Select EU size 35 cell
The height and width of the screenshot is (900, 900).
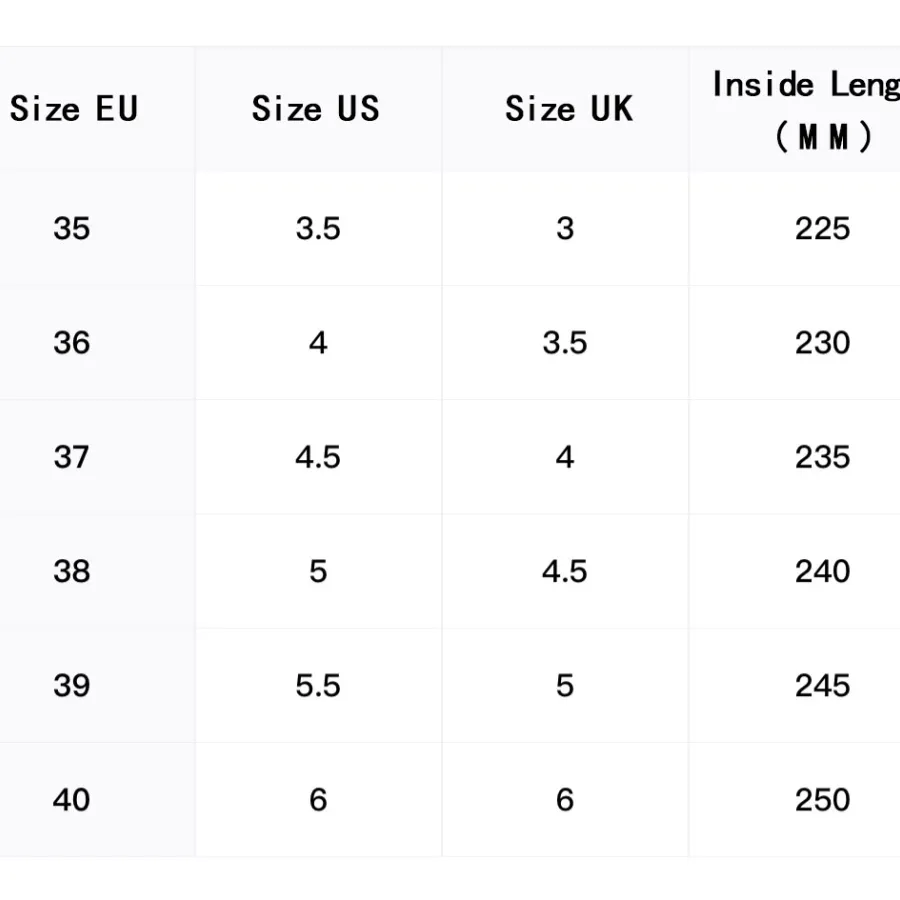coord(72,228)
